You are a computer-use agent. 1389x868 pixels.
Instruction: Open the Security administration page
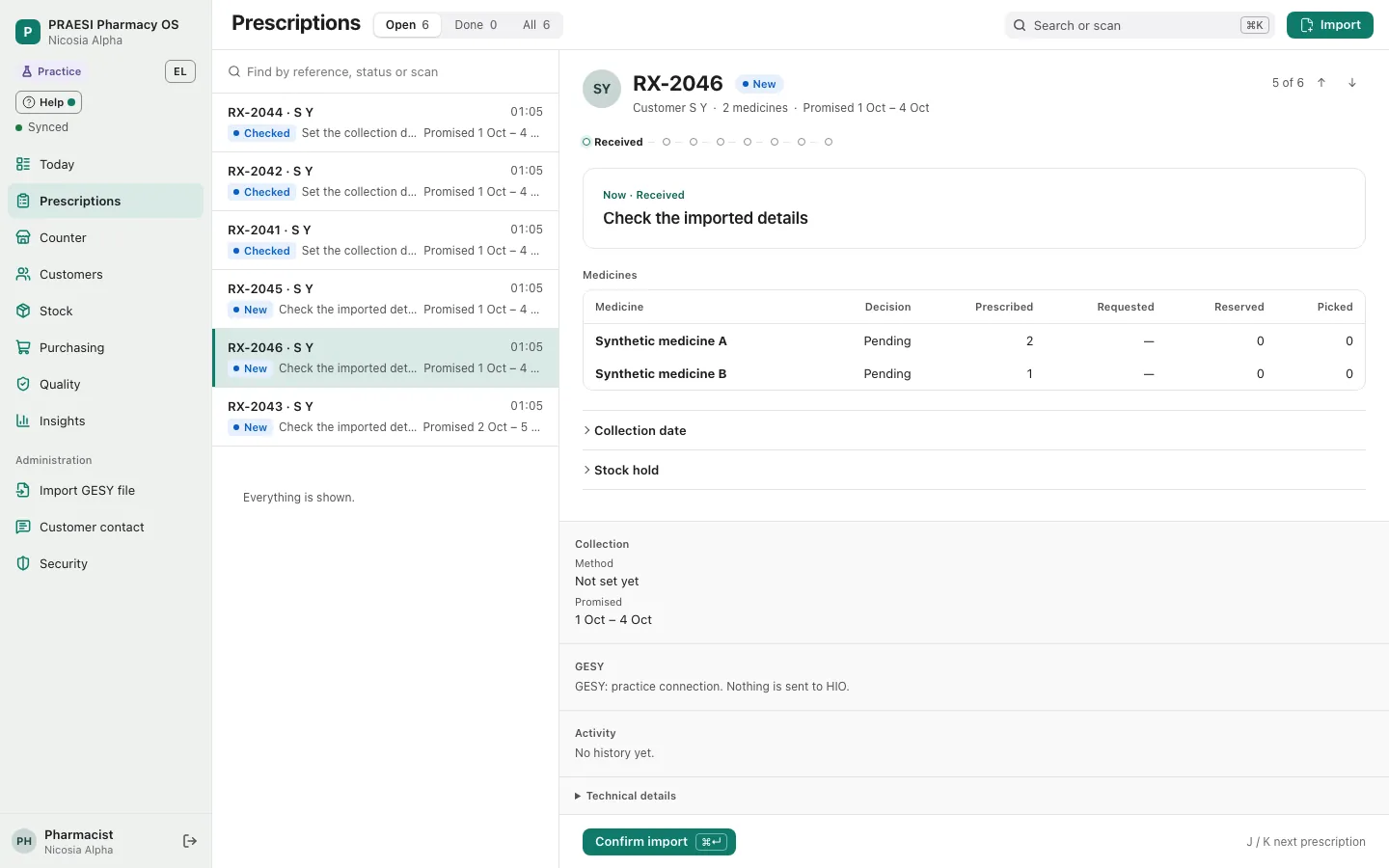[x=106, y=563]
